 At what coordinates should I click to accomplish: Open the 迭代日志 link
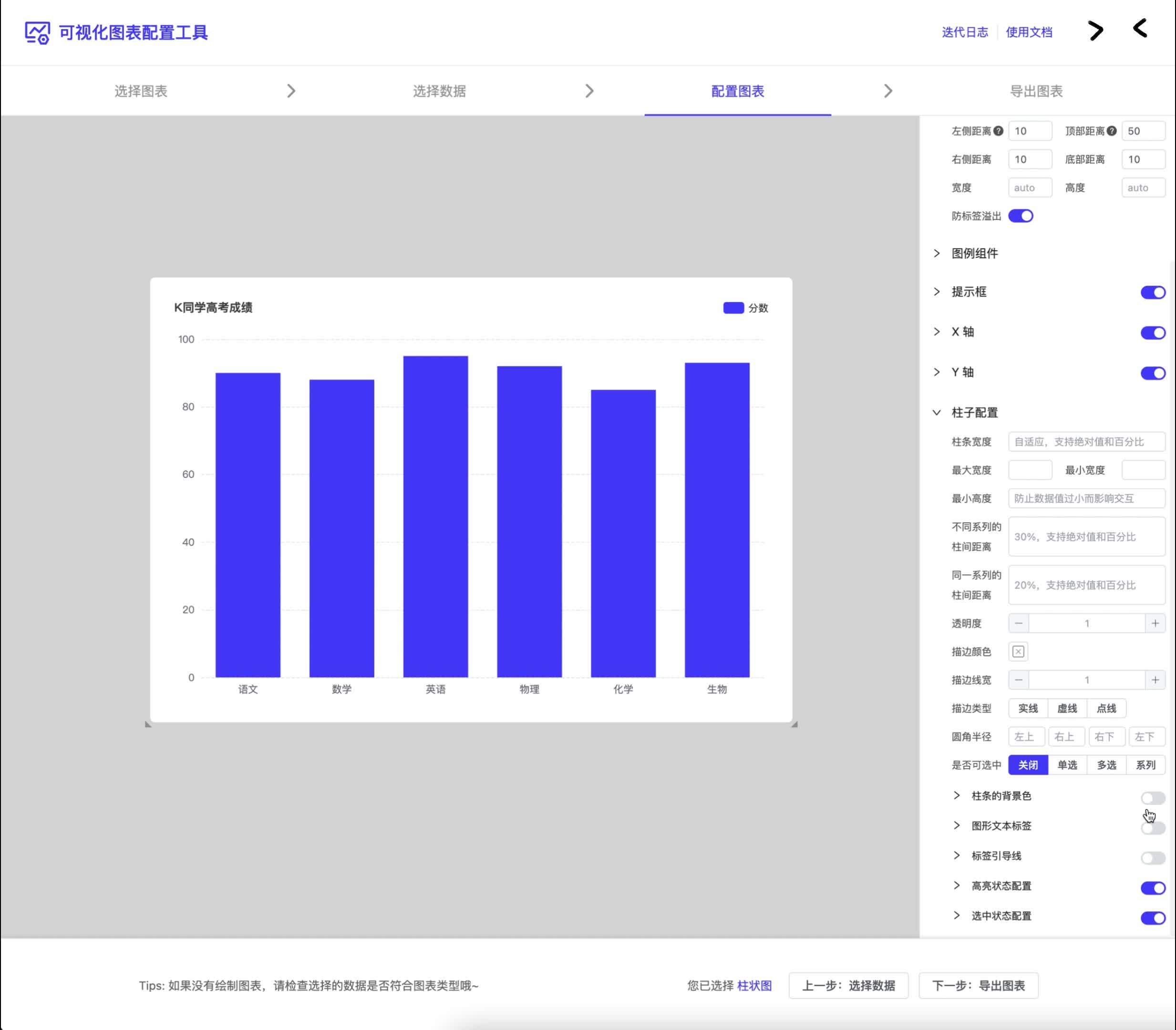click(965, 32)
